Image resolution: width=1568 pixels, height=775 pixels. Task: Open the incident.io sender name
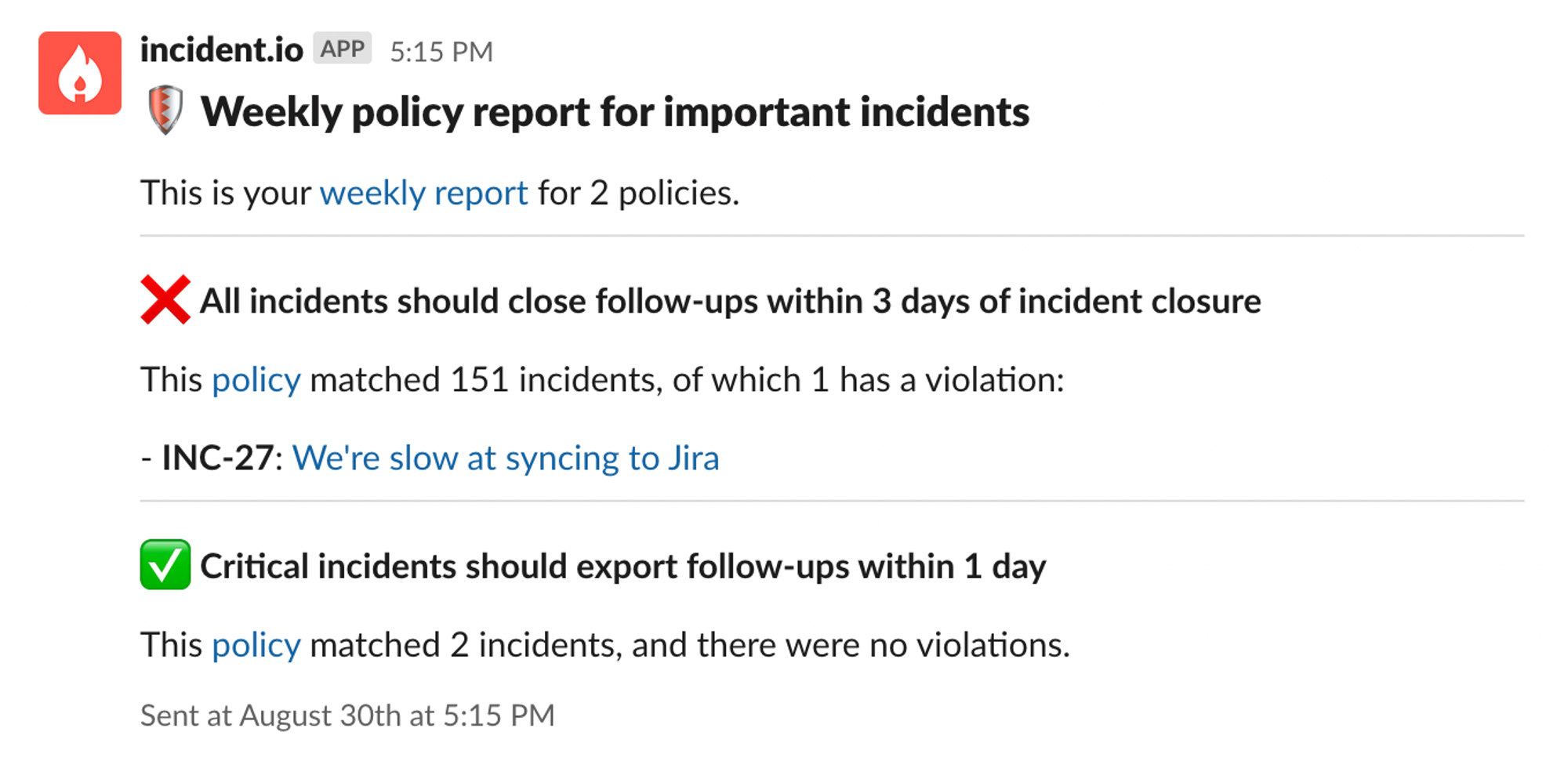pos(221,50)
